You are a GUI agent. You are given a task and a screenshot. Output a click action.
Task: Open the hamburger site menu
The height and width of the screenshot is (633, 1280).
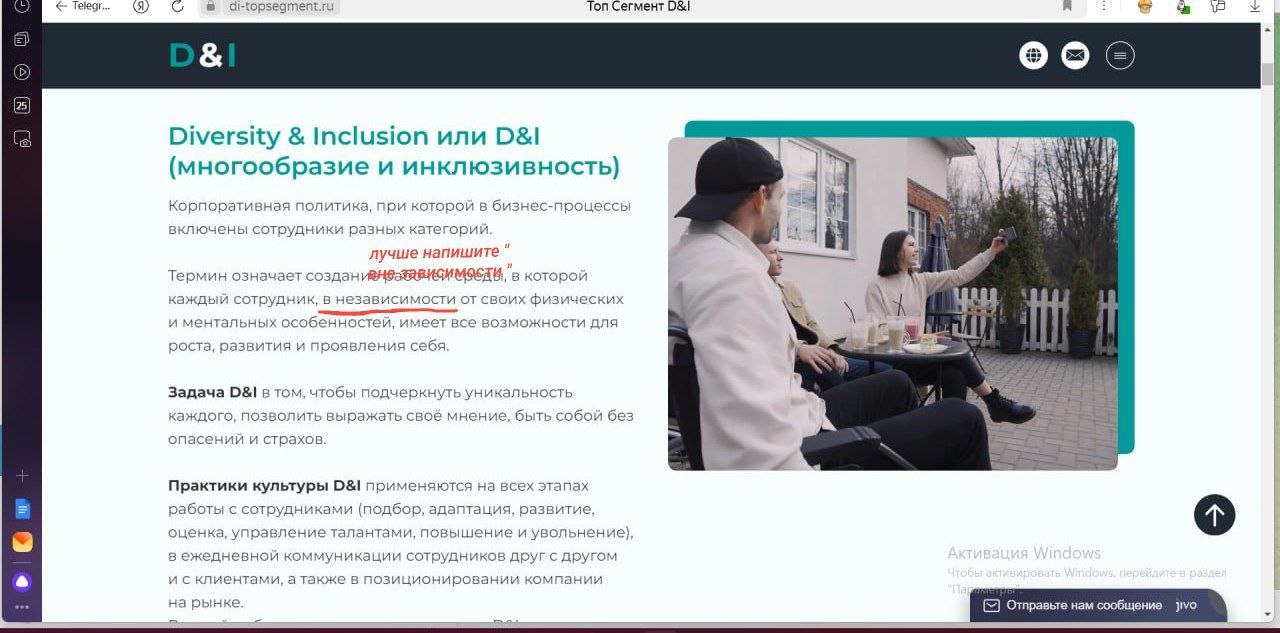1120,56
